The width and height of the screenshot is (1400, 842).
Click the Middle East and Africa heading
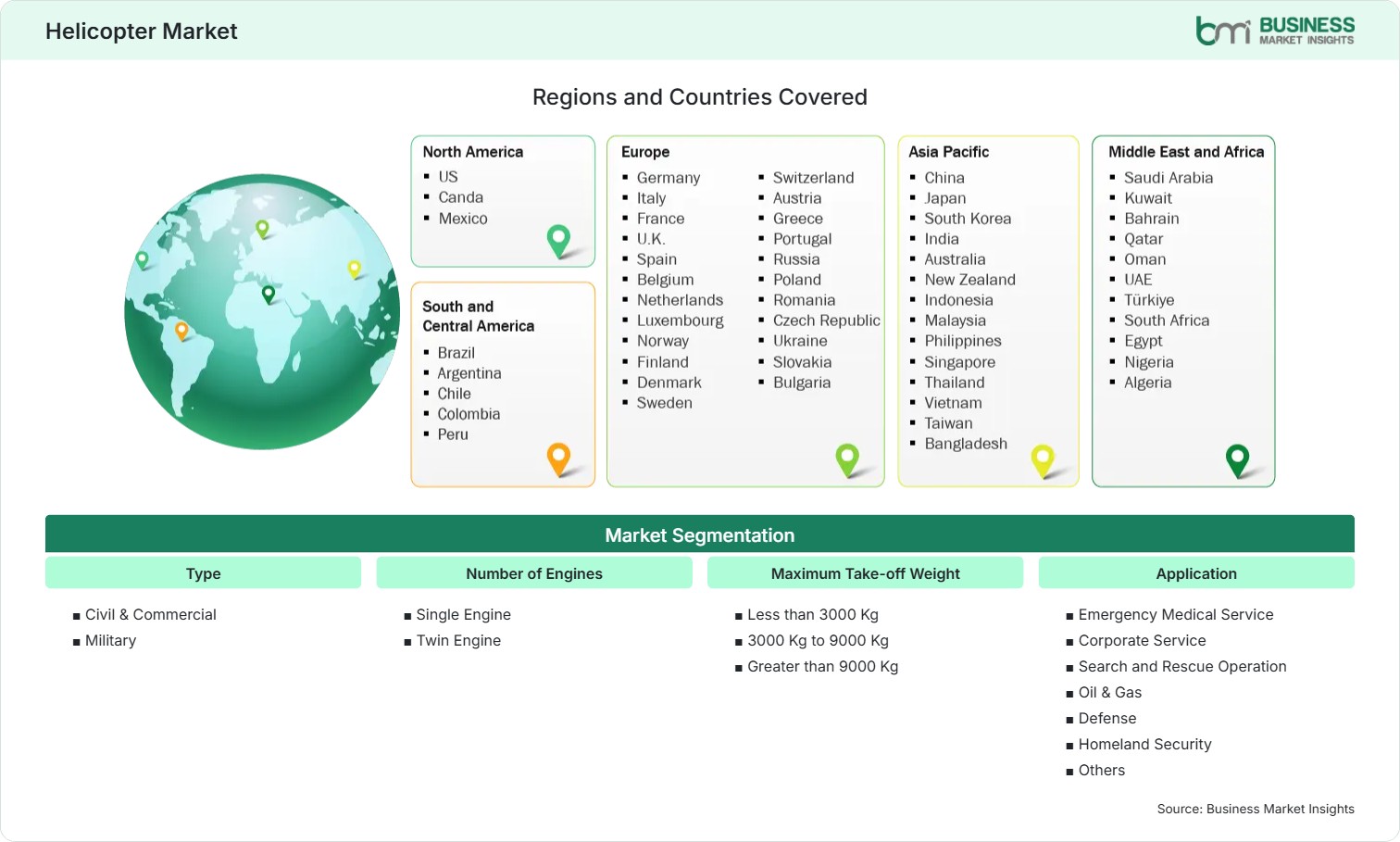click(1186, 152)
